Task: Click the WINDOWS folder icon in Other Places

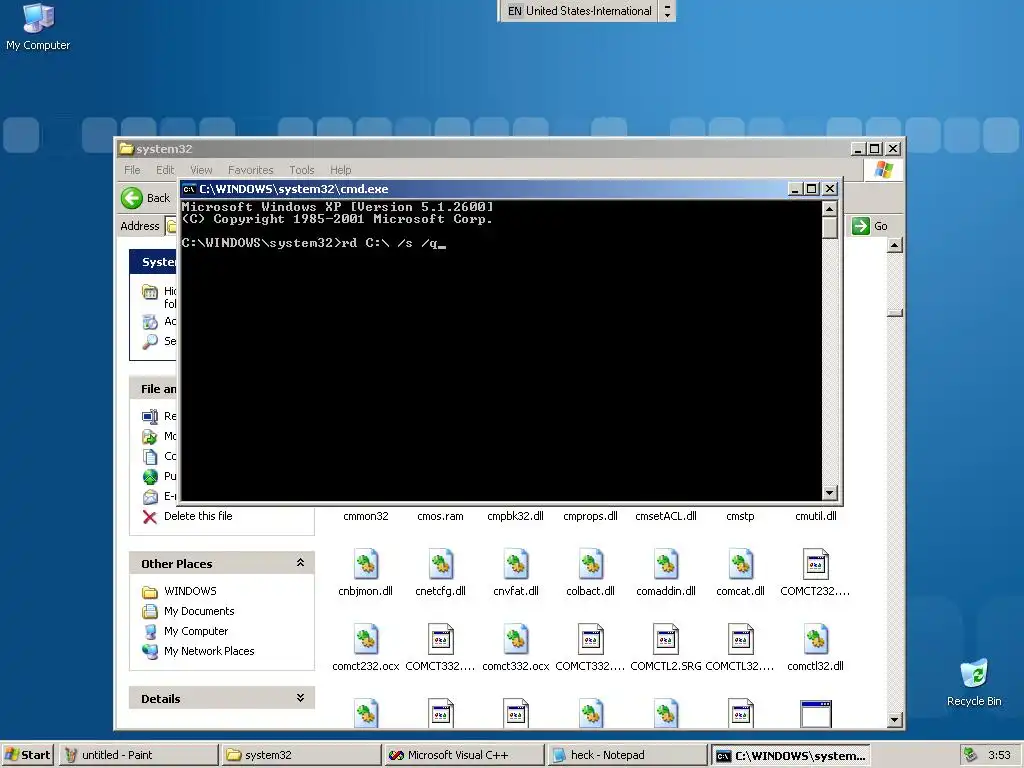Action: (150, 592)
